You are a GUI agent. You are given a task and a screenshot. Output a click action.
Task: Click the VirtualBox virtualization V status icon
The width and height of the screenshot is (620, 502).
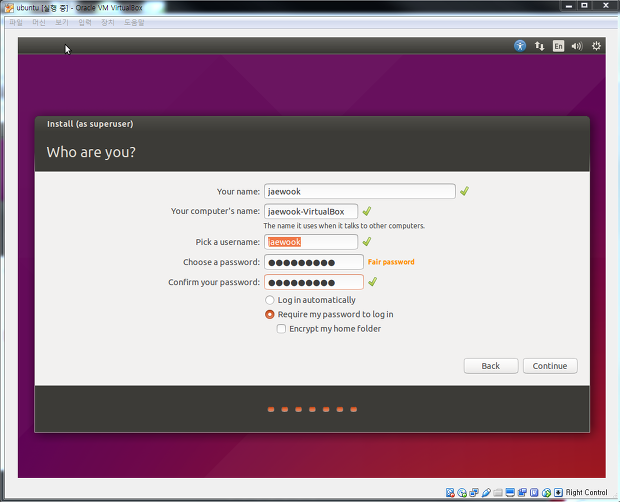click(x=534, y=493)
